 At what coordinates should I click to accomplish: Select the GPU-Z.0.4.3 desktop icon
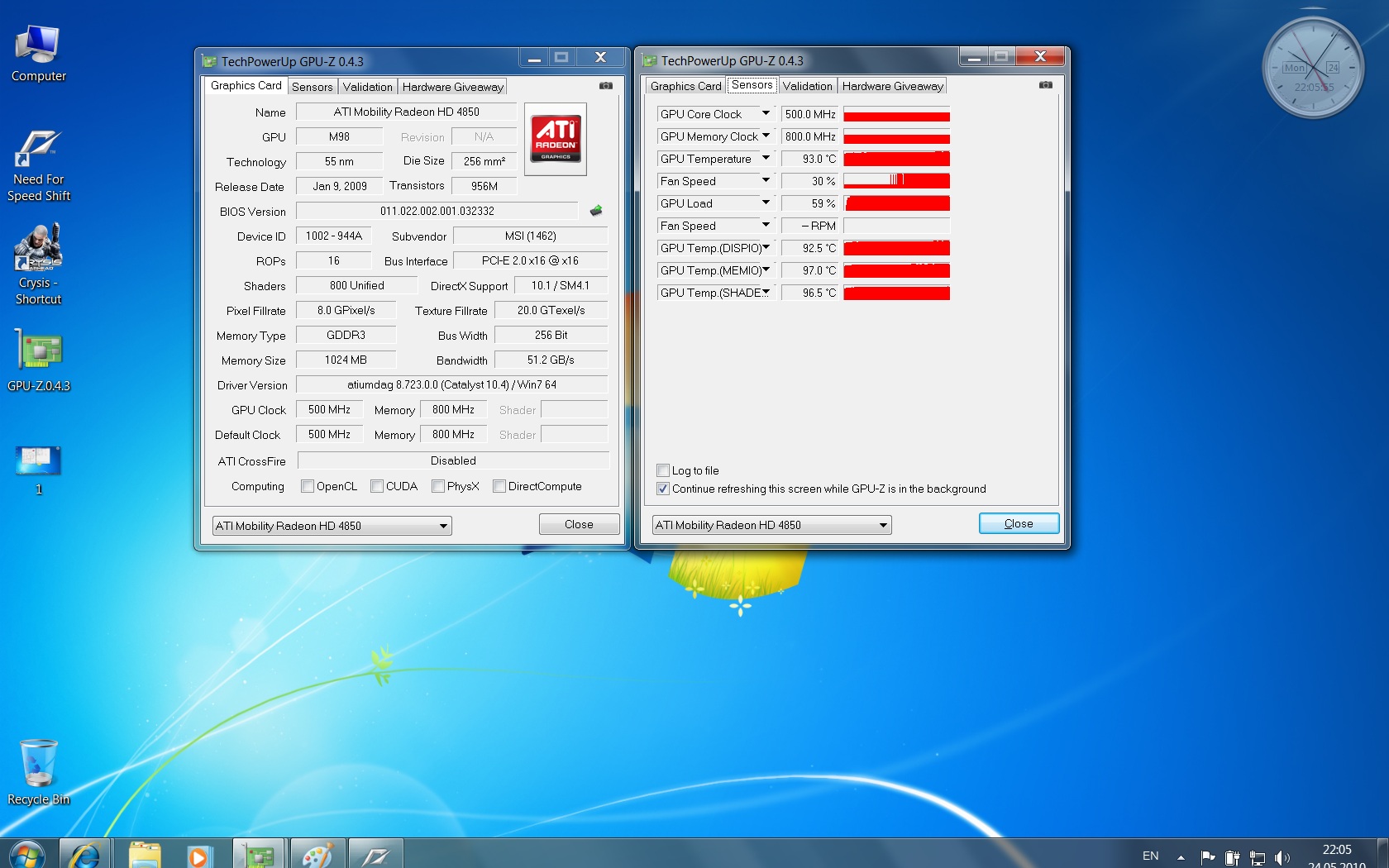pyautogui.click(x=38, y=360)
